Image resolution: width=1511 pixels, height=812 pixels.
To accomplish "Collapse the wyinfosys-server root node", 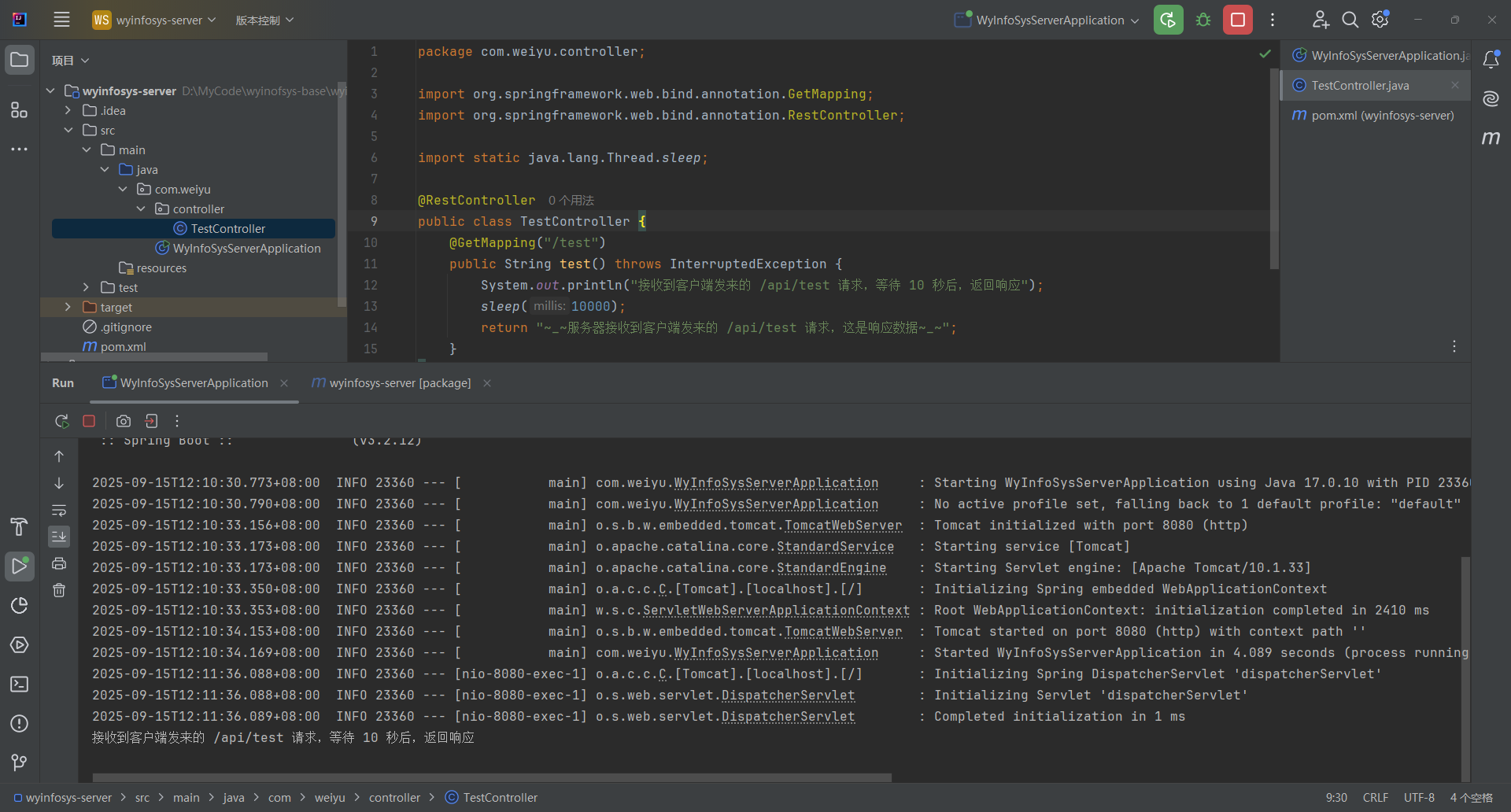I will click(x=50, y=90).
